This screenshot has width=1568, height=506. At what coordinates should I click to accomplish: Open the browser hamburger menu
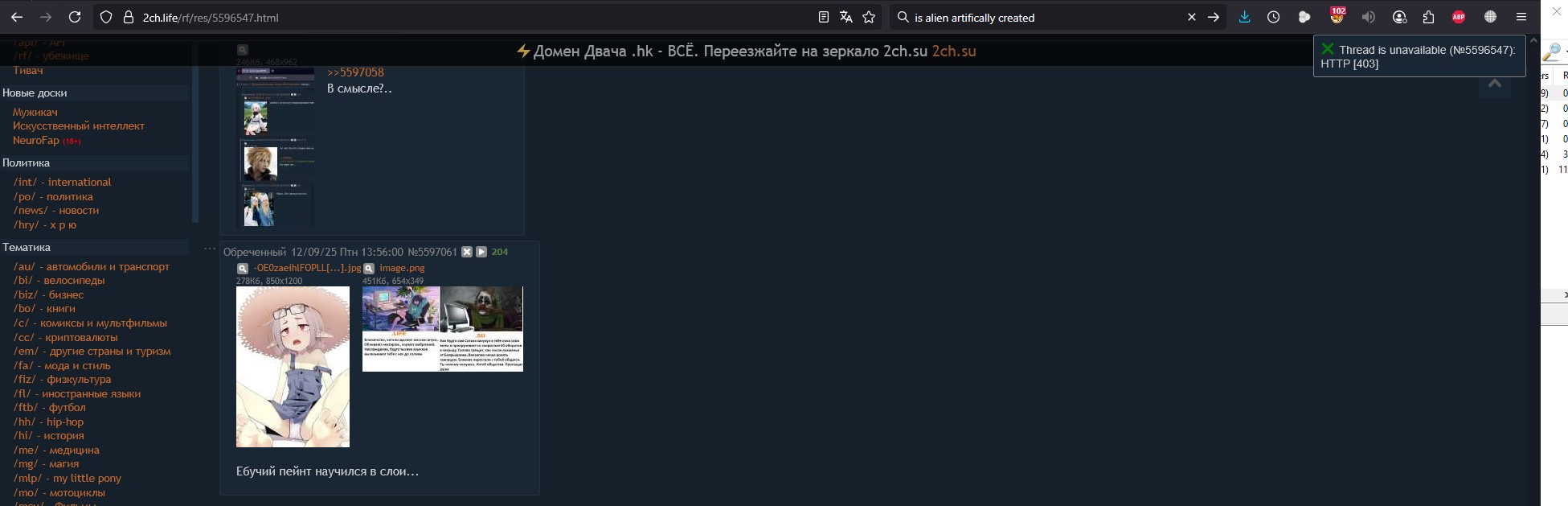[x=1521, y=17]
